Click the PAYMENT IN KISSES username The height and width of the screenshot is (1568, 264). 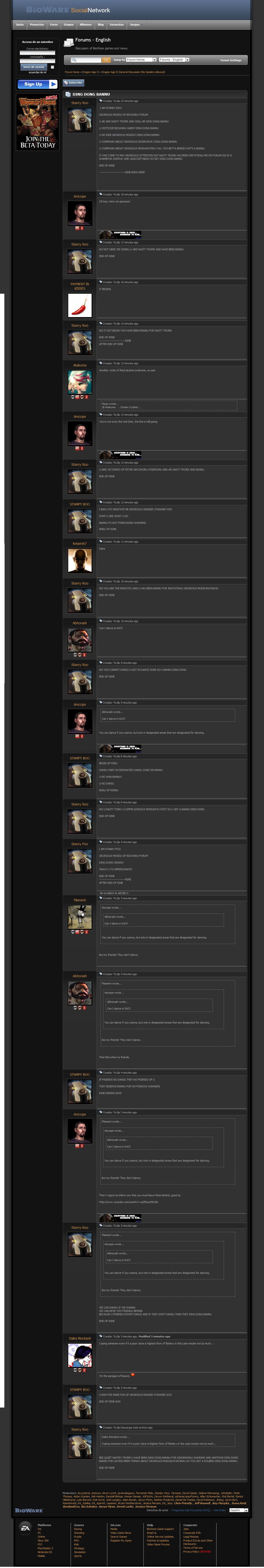(80, 286)
